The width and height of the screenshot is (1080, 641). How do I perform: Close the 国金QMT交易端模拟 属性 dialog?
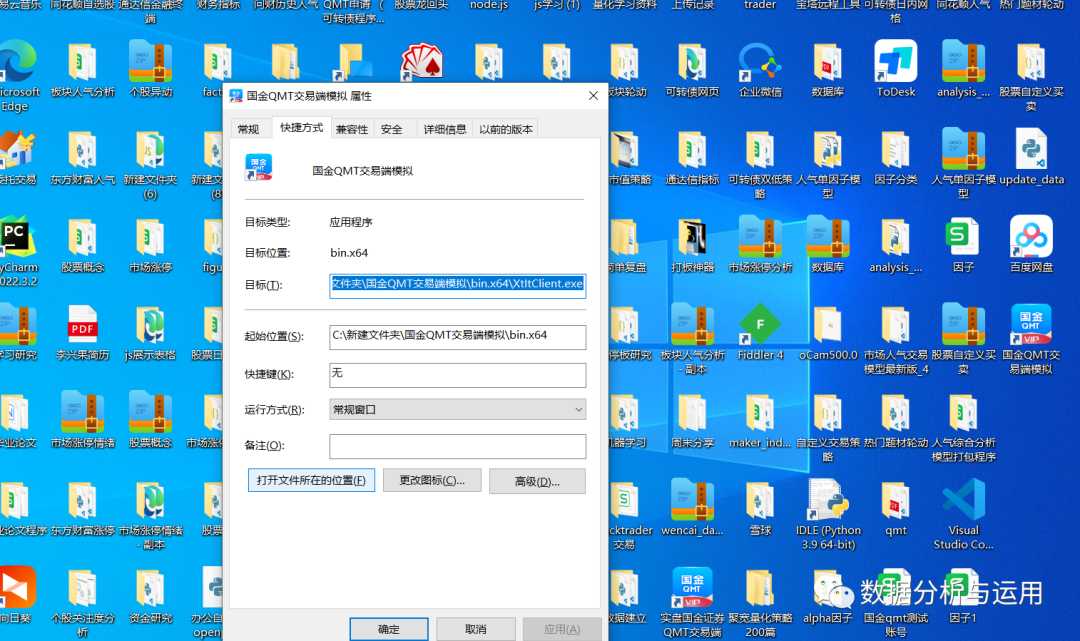[x=593, y=96]
